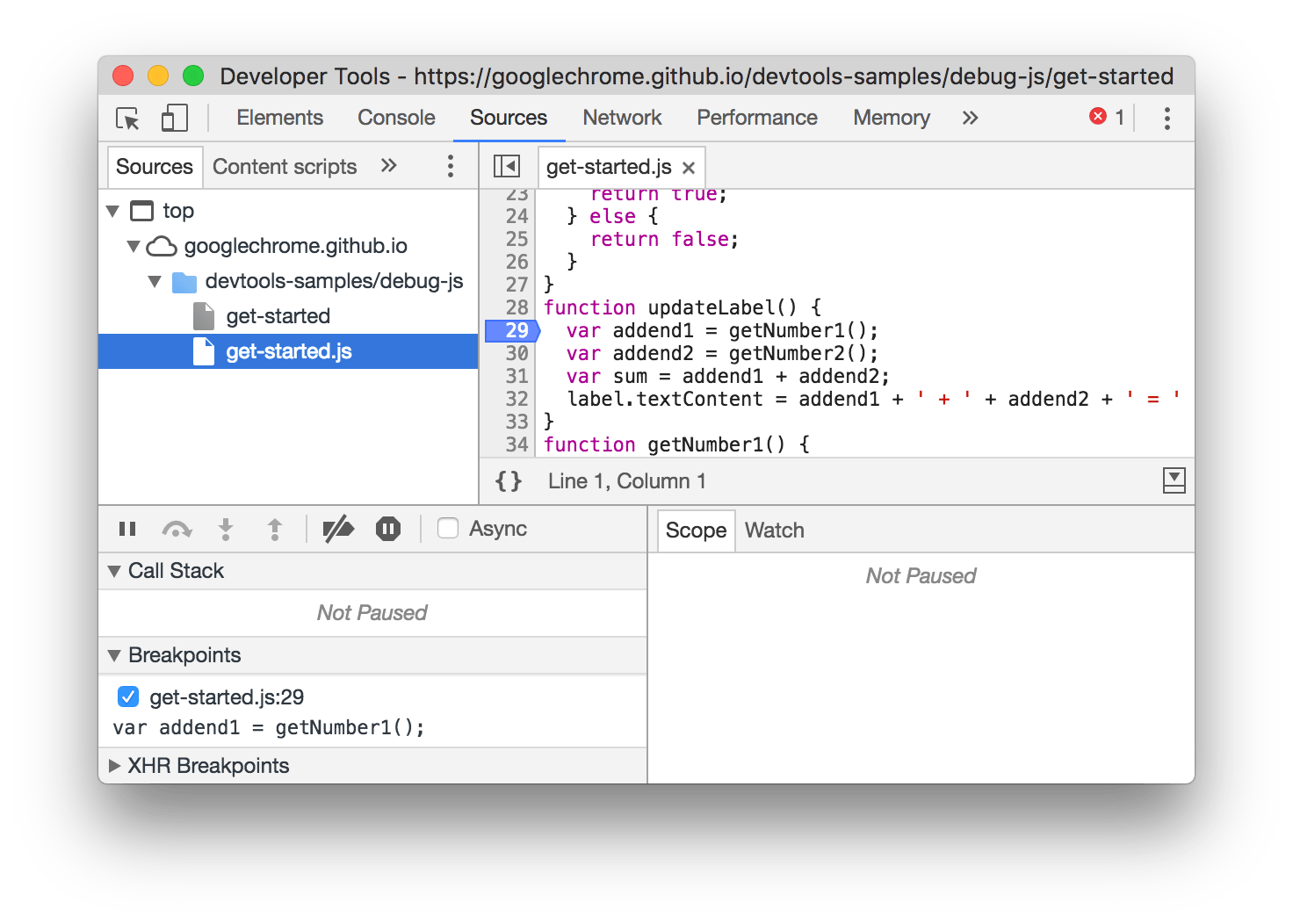This screenshot has height=924, width=1293.
Task: Expand the XHR Breakpoints section
Action: (x=114, y=766)
